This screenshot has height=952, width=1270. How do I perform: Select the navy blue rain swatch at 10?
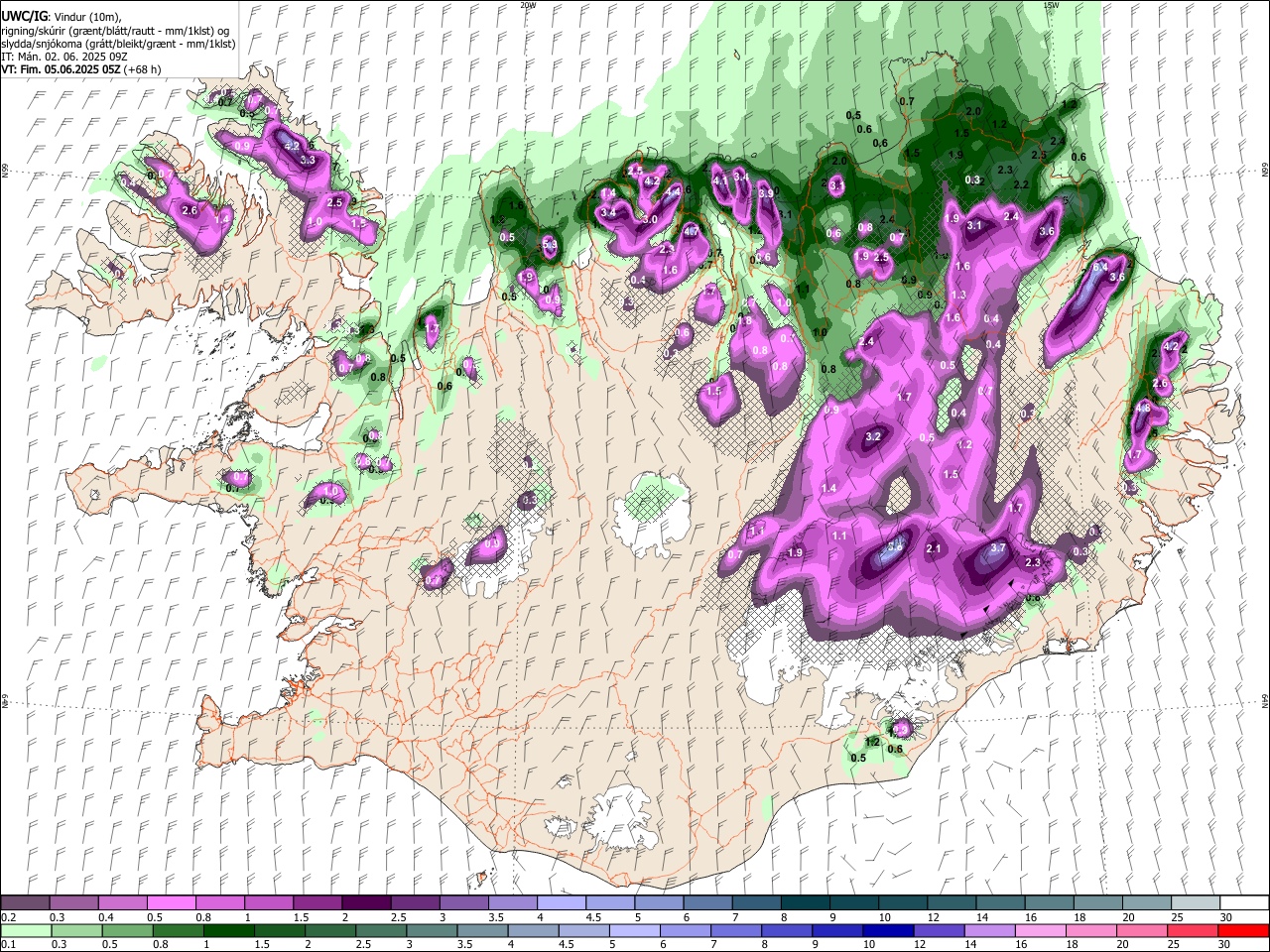[888, 930]
